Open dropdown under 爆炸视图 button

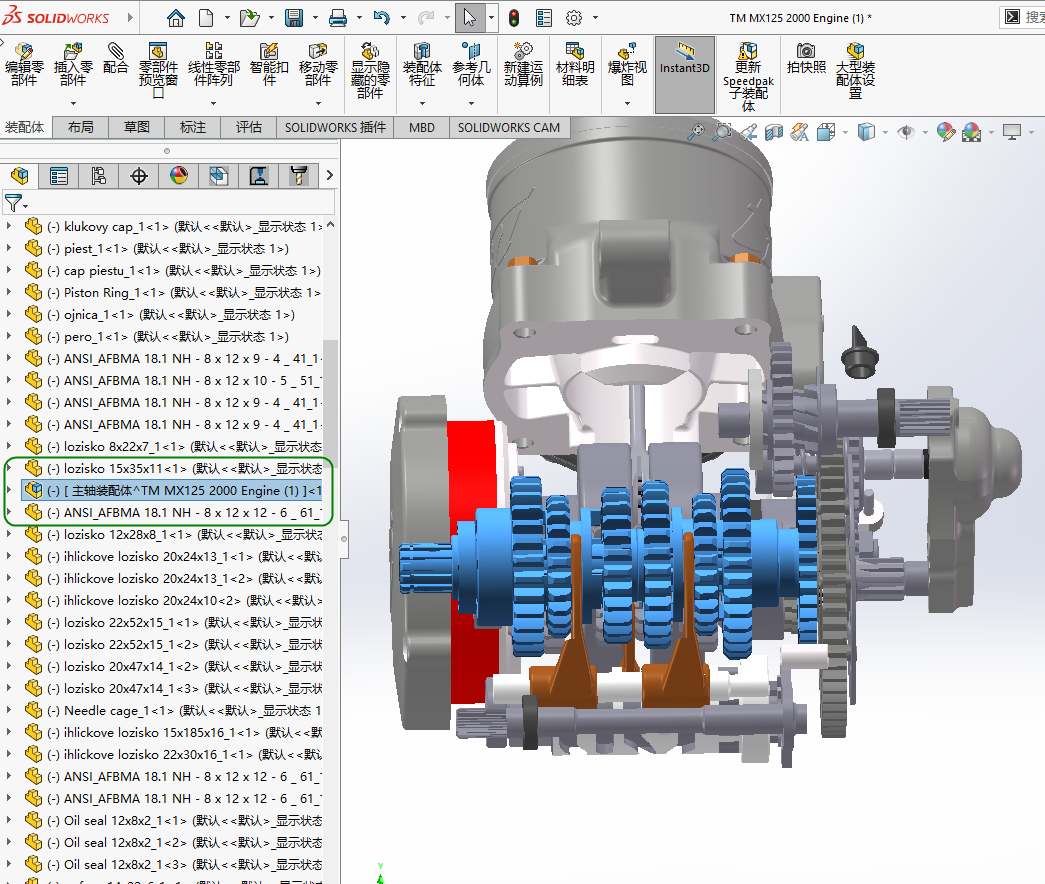tap(627, 103)
